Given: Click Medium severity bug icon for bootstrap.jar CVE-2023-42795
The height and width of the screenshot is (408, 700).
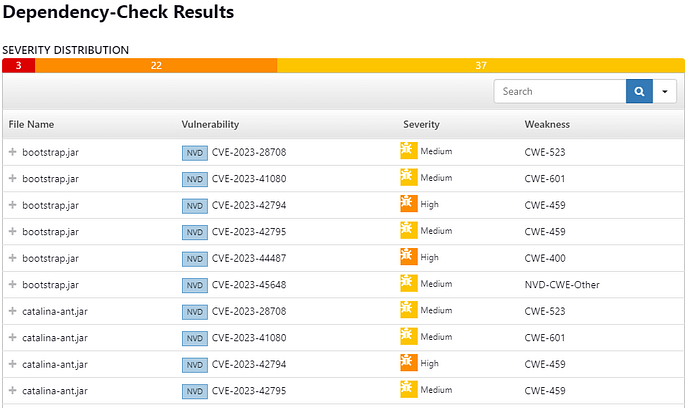Looking at the screenshot, I should (408, 230).
